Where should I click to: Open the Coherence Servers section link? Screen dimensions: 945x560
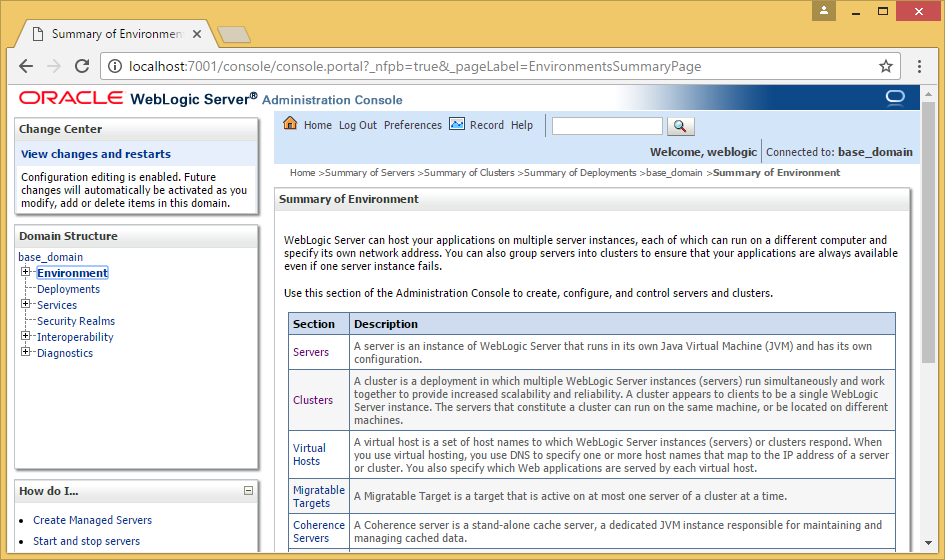[x=319, y=531]
